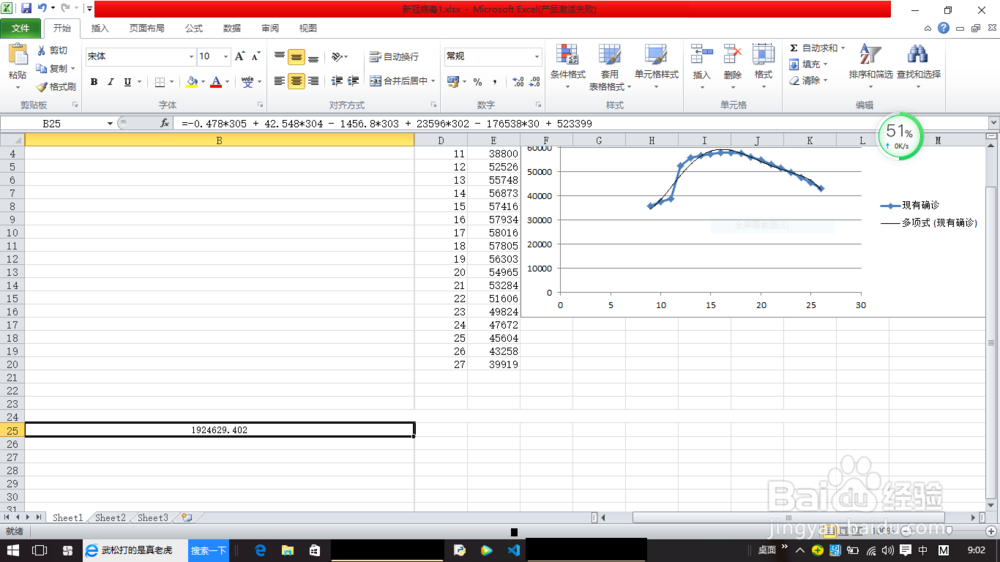Image resolution: width=1000 pixels, height=562 pixels.
Task: Open Windows Start menu
Action: (x=13, y=550)
